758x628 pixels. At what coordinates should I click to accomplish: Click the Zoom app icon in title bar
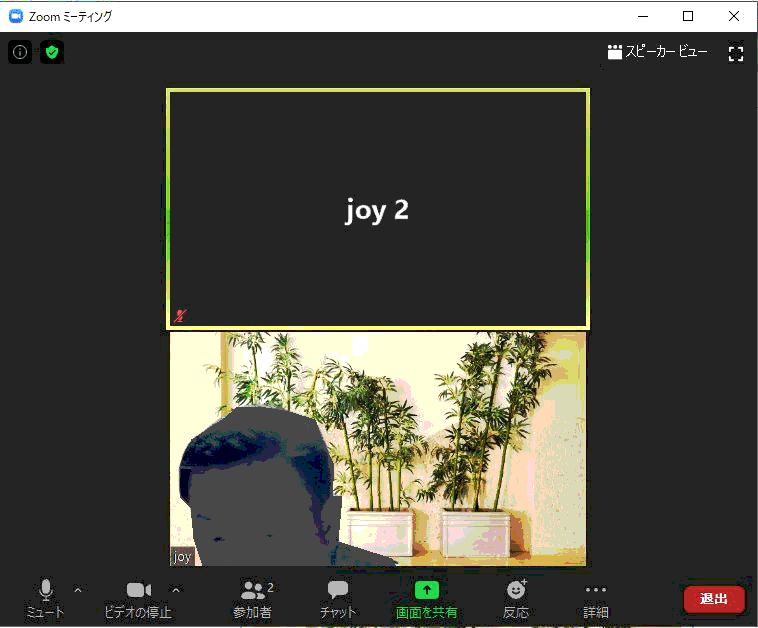[16, 16]
